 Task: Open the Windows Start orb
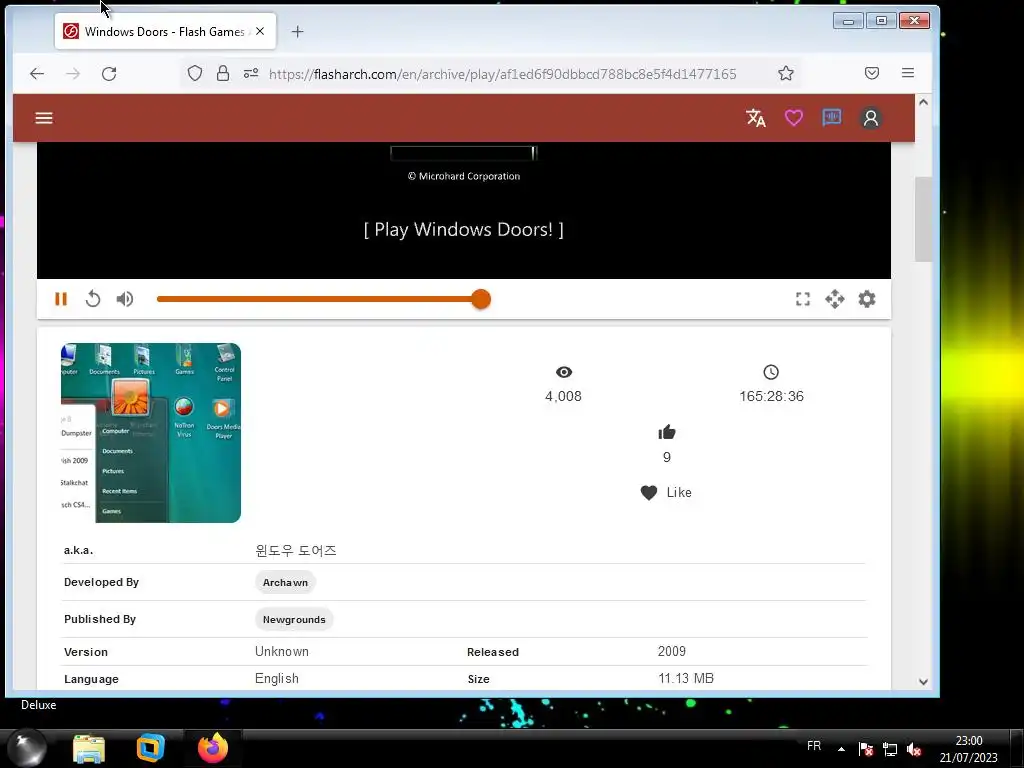[x=27, y=748]
